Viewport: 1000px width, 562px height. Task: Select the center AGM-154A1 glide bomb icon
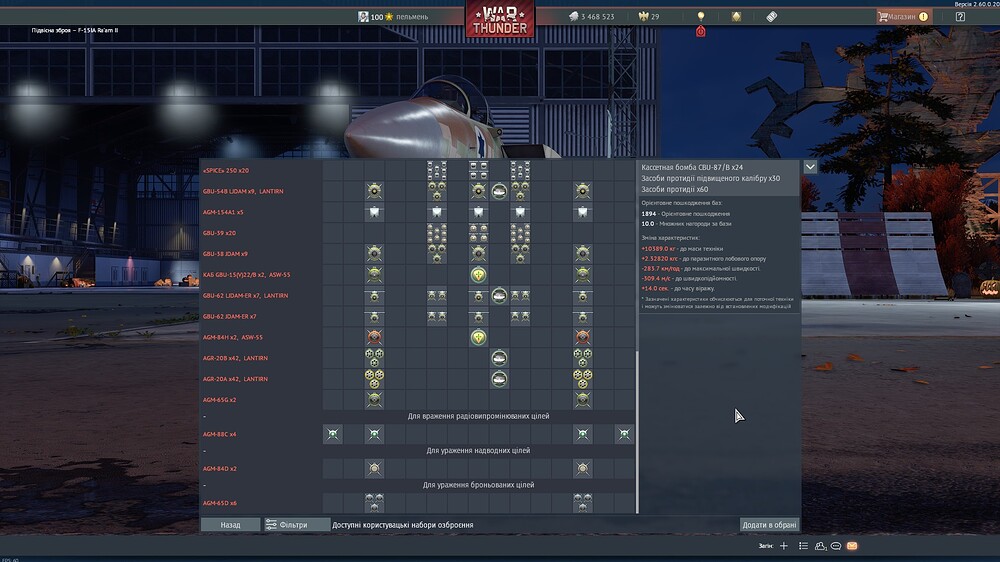(478, 212)
